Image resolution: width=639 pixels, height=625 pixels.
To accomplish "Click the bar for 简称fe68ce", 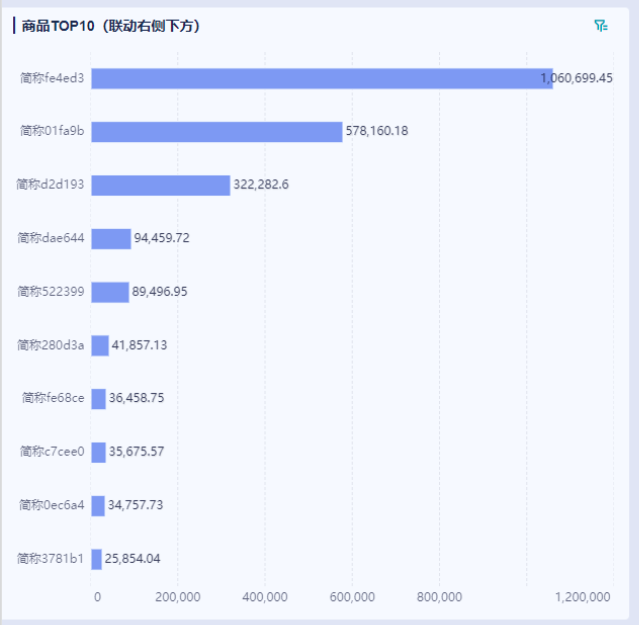I will tap(98, 398).
